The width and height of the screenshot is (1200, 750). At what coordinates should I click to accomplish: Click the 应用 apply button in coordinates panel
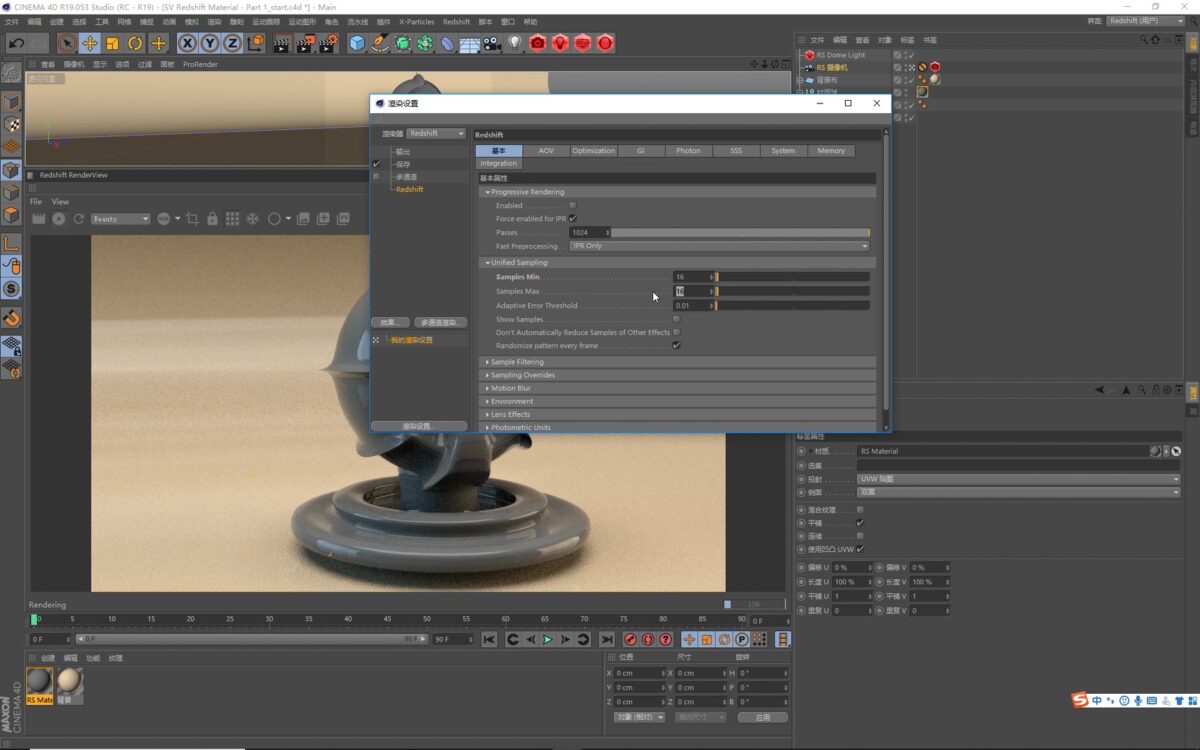coord(763,717)
